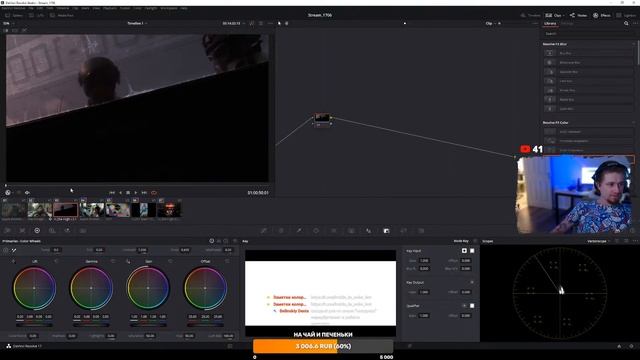This screenshot has height=360, width=640.
Task: Open the Qualifier eyedropper palette
Action: pos(299,231)
